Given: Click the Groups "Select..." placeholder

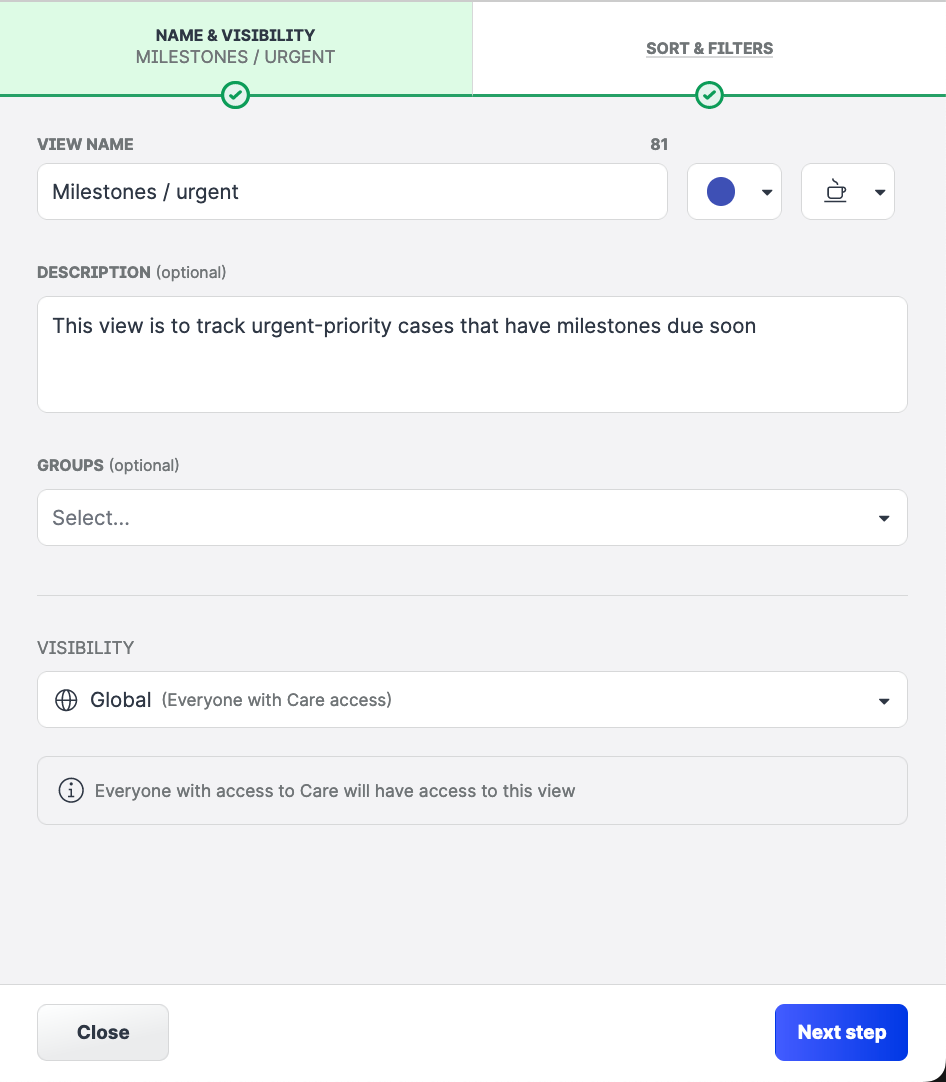Looking at the screenshot, I should tap(91, 518).
